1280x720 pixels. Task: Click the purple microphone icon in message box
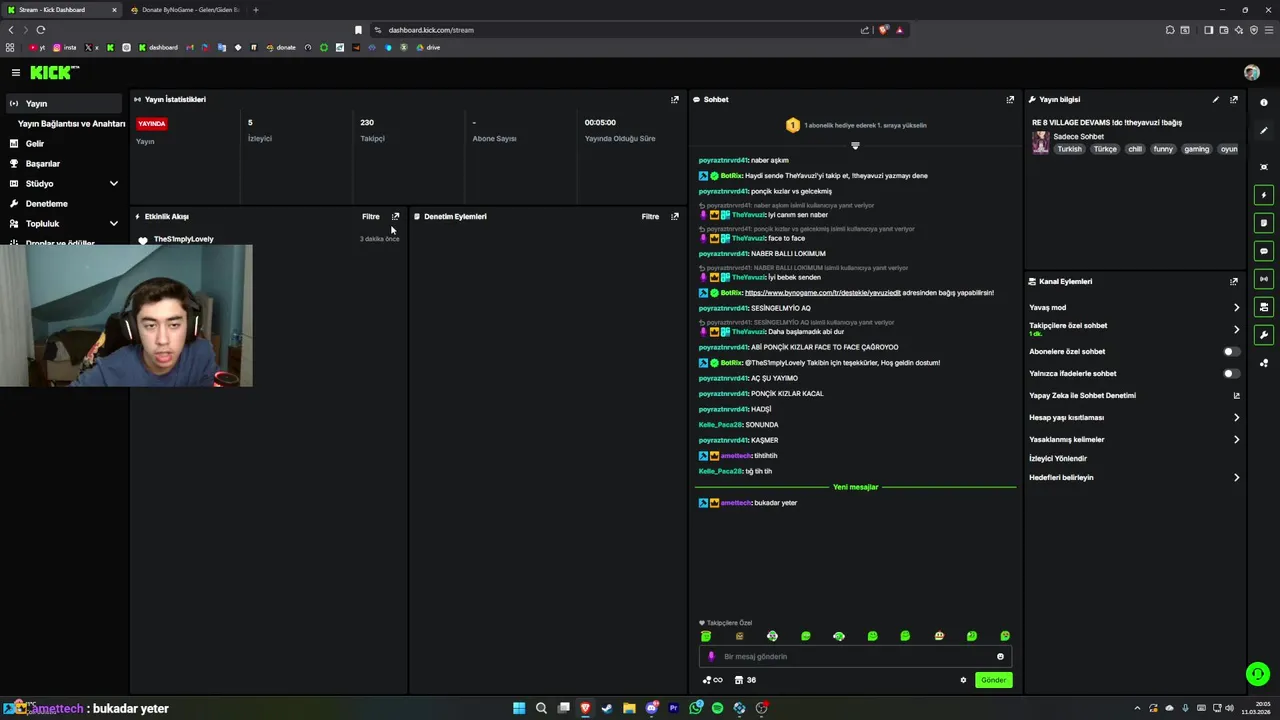point(711,657)
